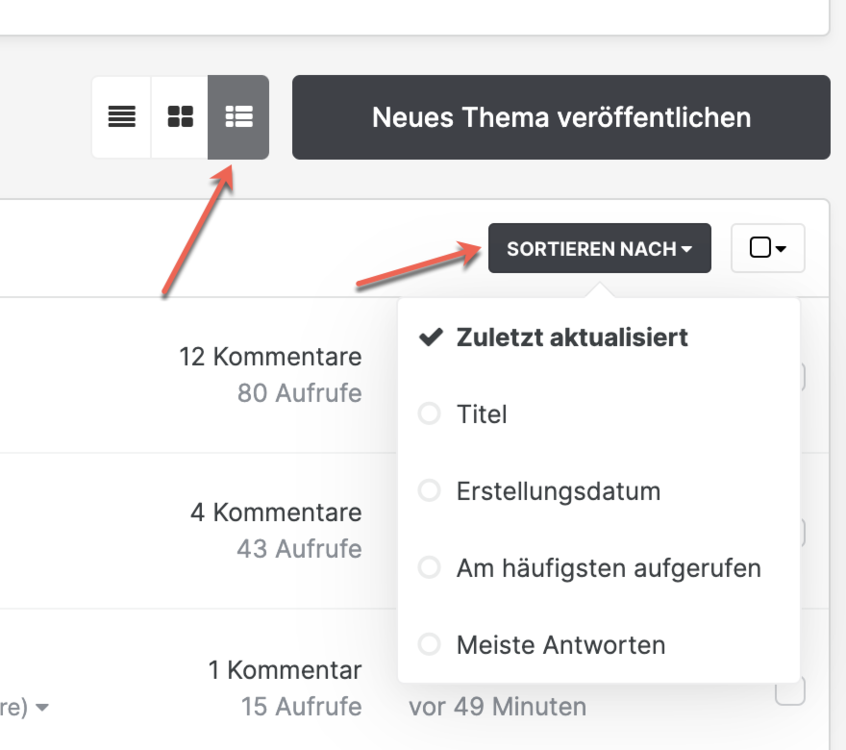The width and height of the screenshot is (846, 750).
Task: Switch to the grid view icon
Action: coord(180,117)
